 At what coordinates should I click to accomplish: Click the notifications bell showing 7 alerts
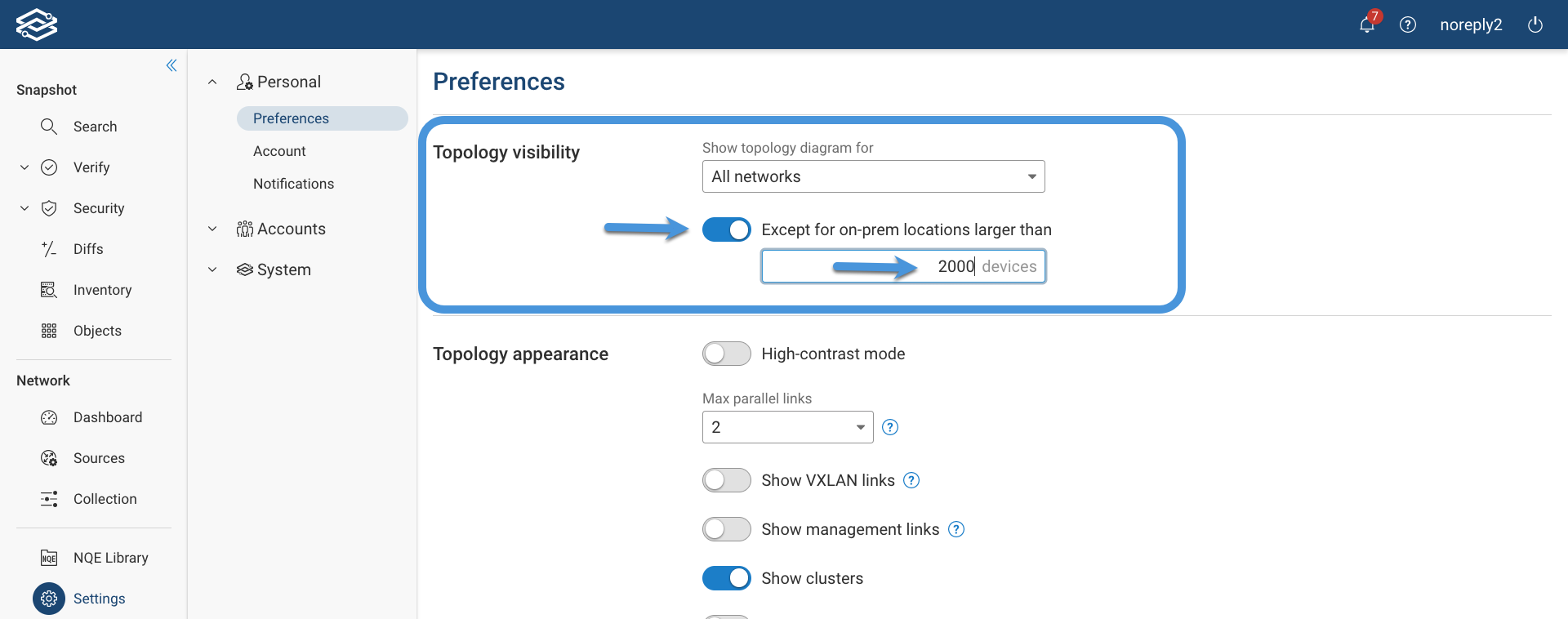(1365, 24)
